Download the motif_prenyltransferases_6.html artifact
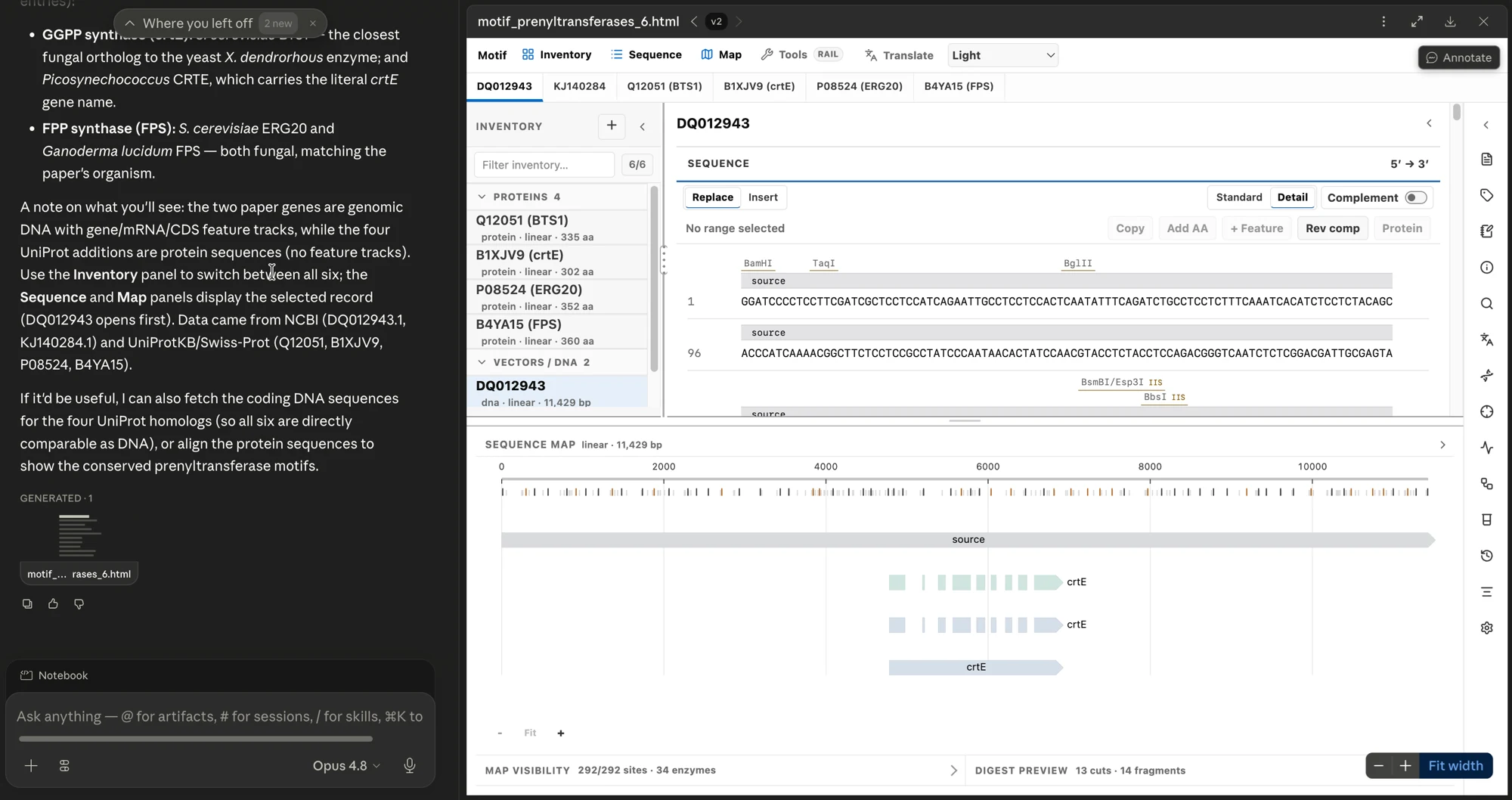 pyautogui.click(x=1450, y=21)
